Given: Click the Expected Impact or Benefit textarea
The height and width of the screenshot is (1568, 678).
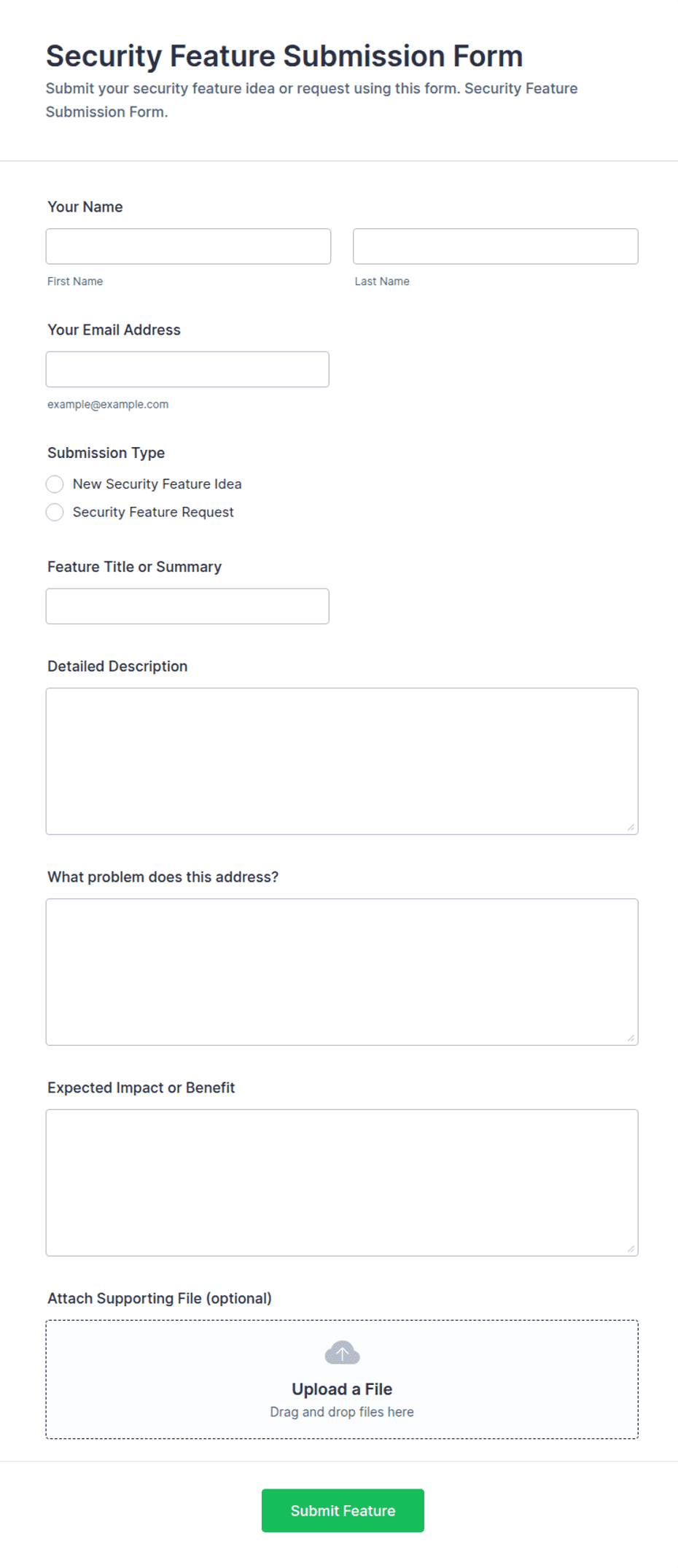Looking at the screenshot, I should [342, 1183].
